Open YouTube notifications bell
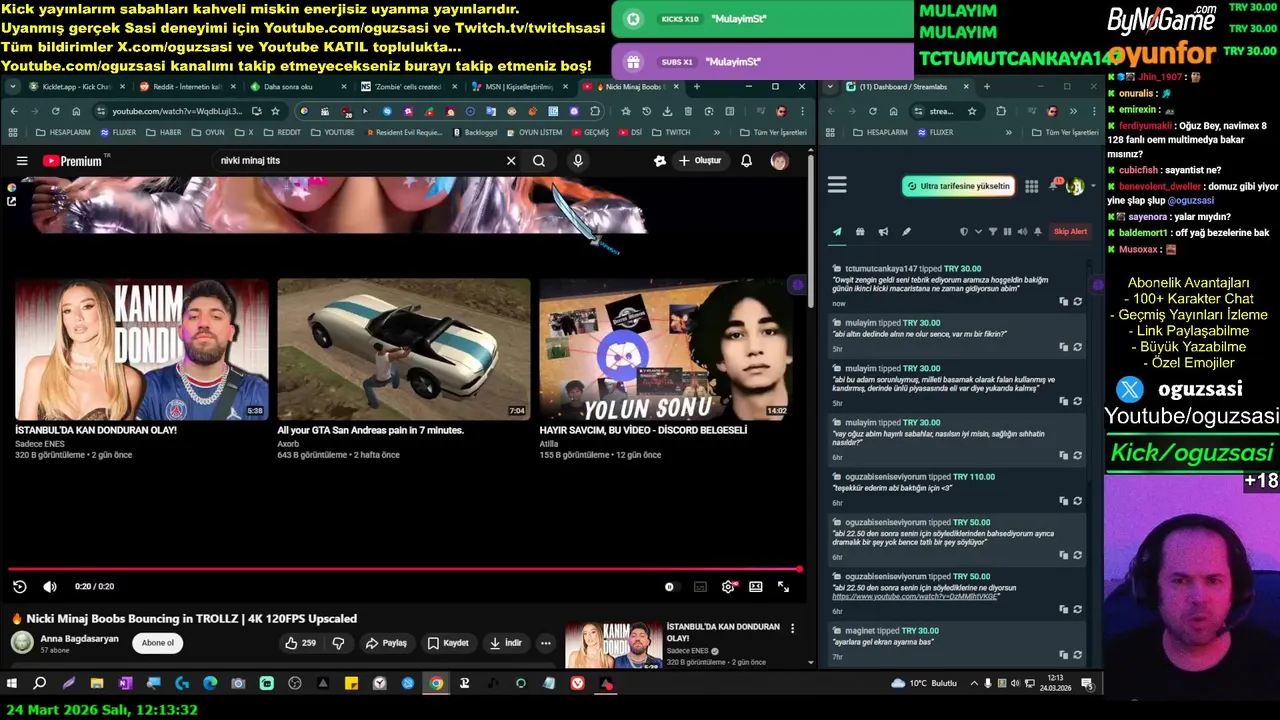Image resolution: width=1280 pixels, height=720 pixels. click(746, 161)
